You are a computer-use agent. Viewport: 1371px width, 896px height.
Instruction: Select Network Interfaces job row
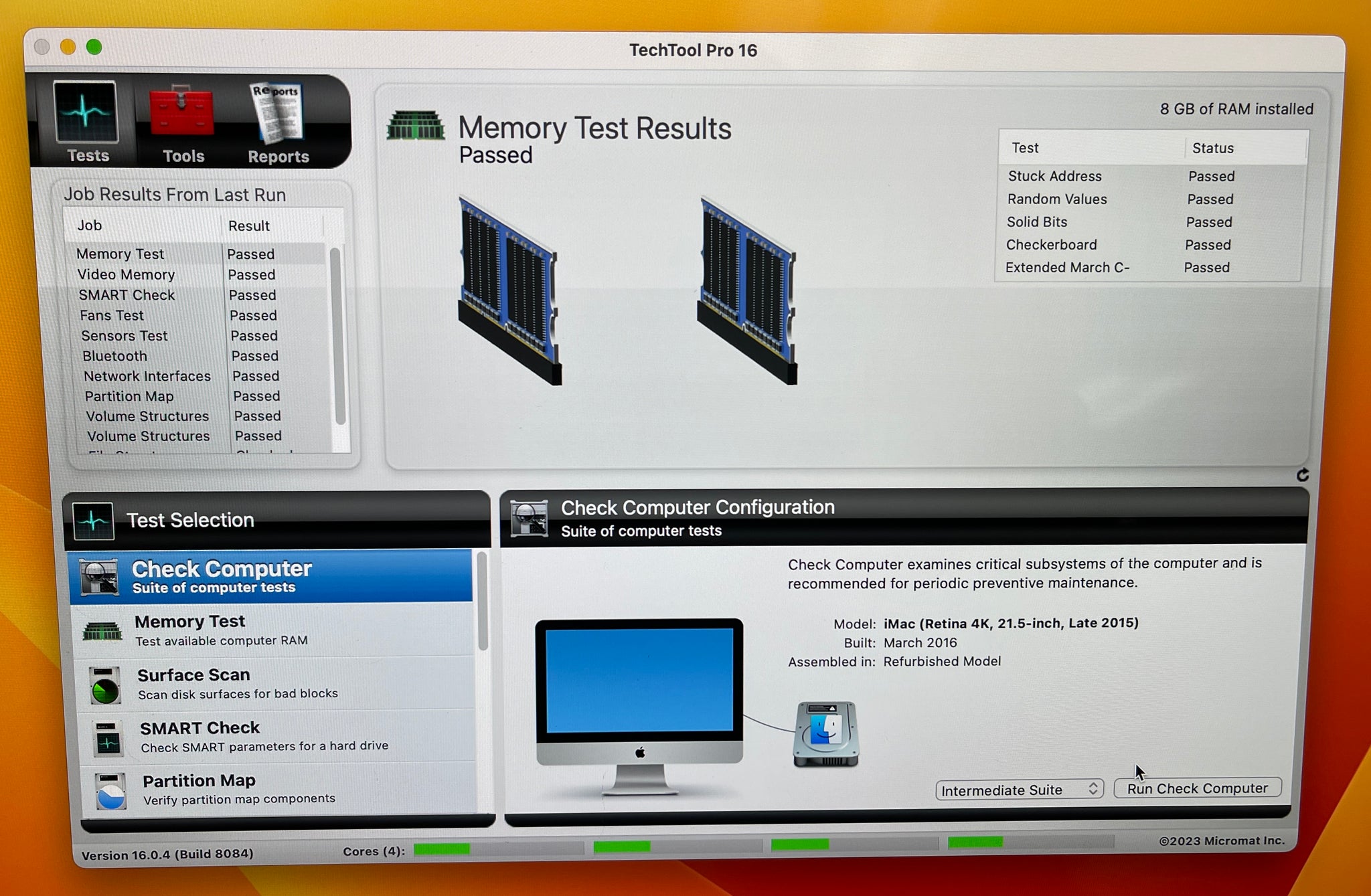204,376
